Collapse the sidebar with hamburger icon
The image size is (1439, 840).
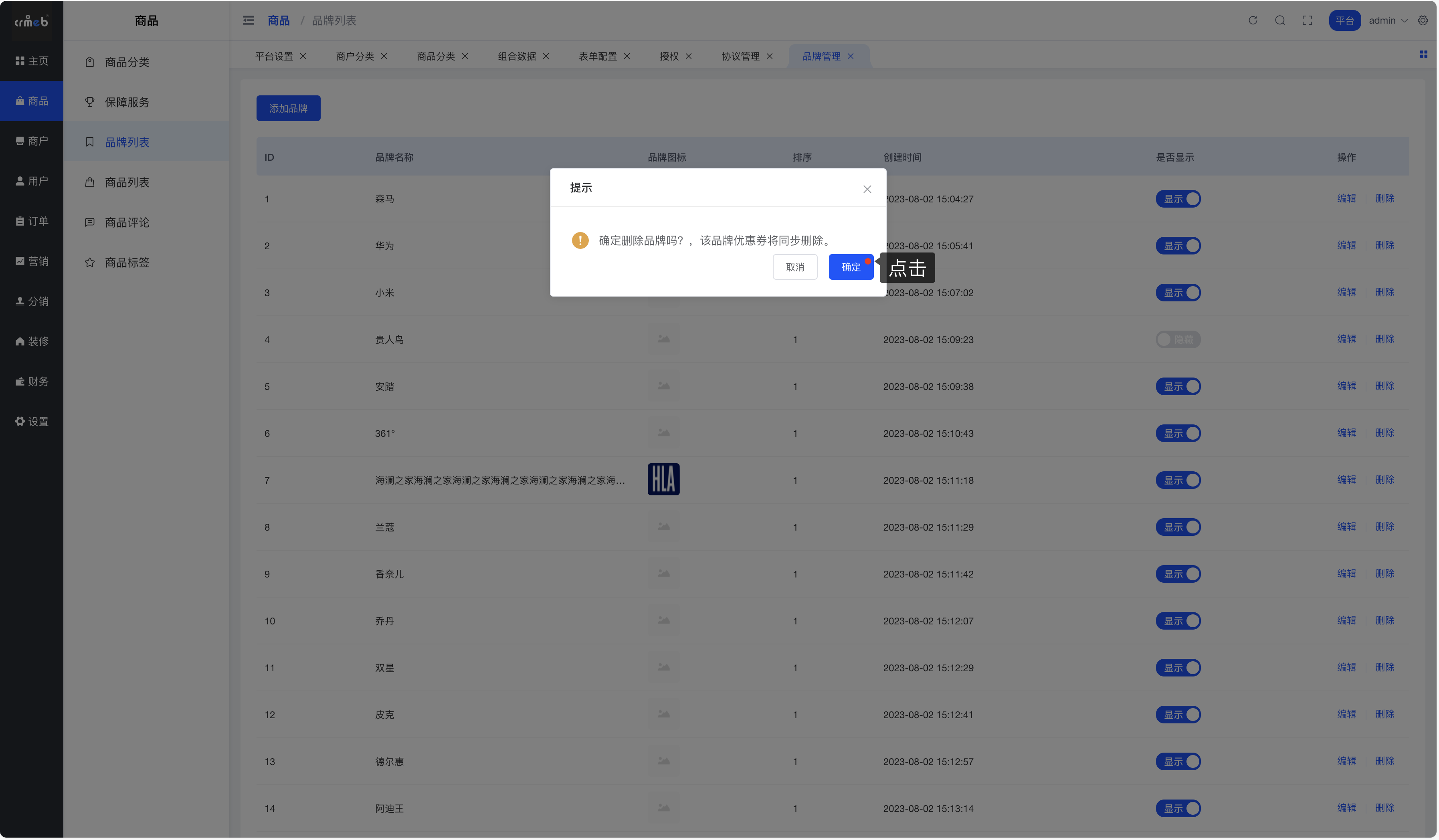tap(249, 20)
